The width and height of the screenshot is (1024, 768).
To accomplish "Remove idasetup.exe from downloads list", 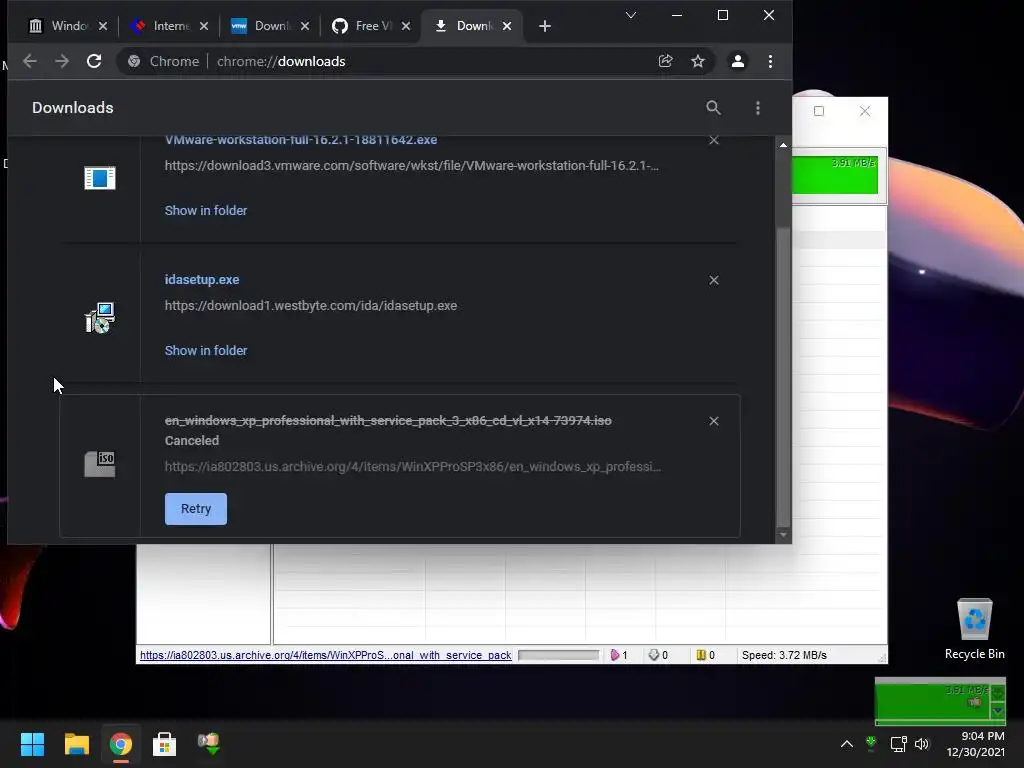I will click(x=714, y=280).
